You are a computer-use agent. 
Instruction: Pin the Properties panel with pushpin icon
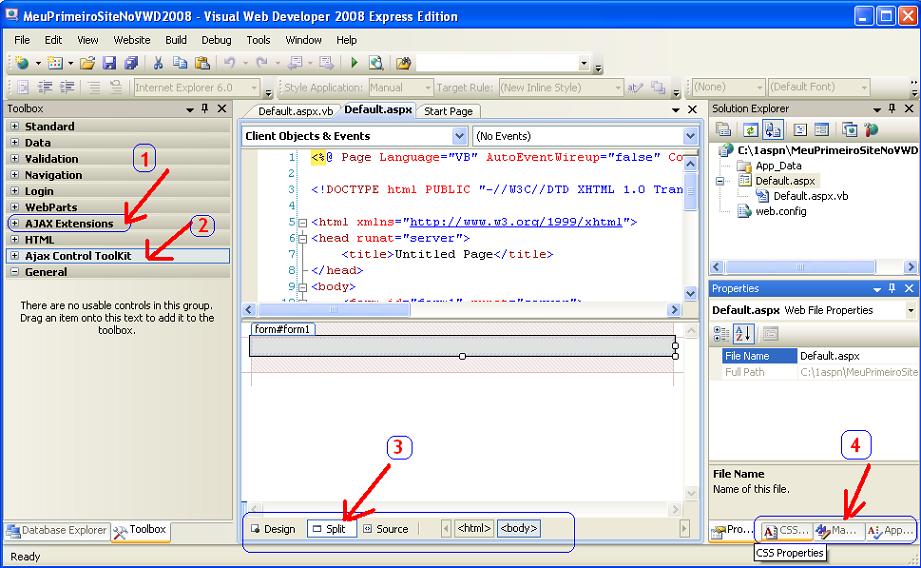[x=892, y=288]
